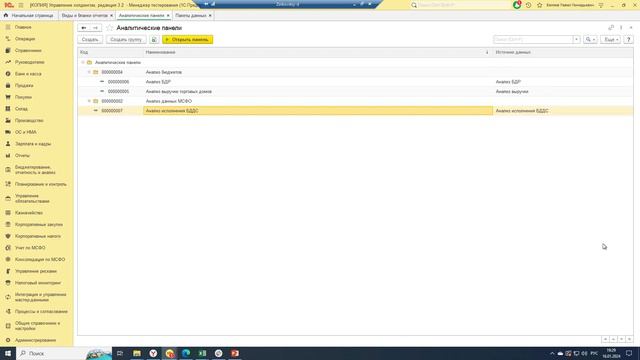The height and width of the screenshot is (360, 640).
Task: Navigate back with the left arrow
Action: (84, 28)
